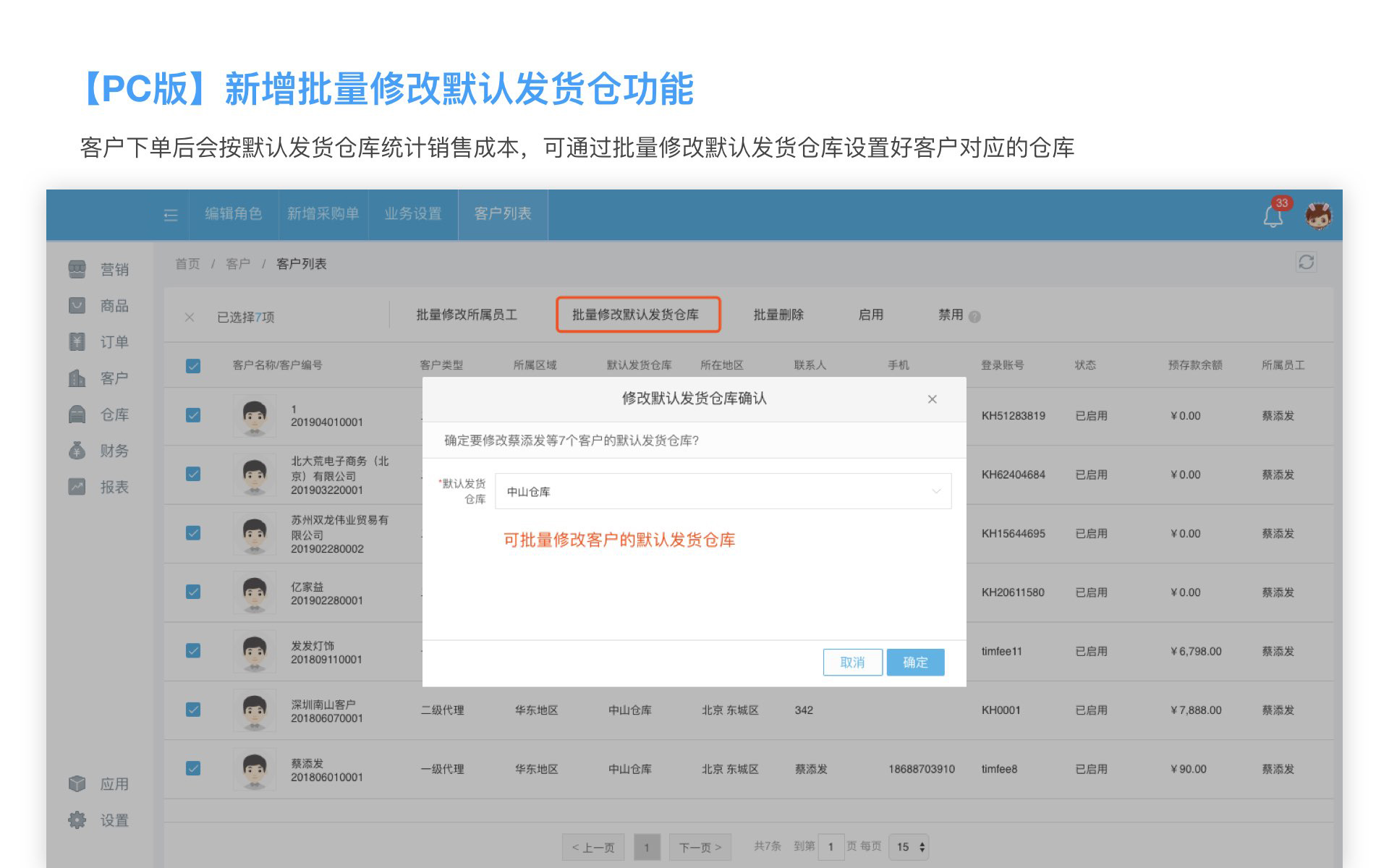Click the help icon beside 禁用
This screenshot has width=1389, height=868.
point(974,317)
